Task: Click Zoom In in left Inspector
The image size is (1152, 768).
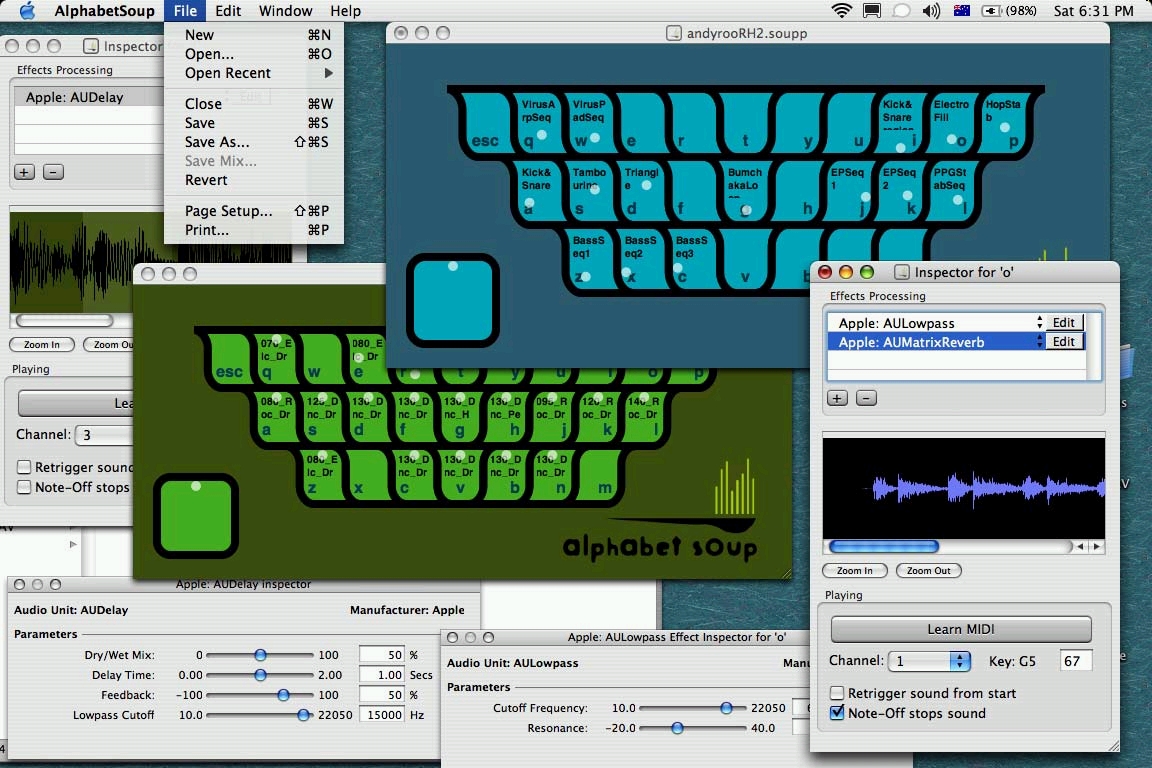Action: [x=42, y=344]
